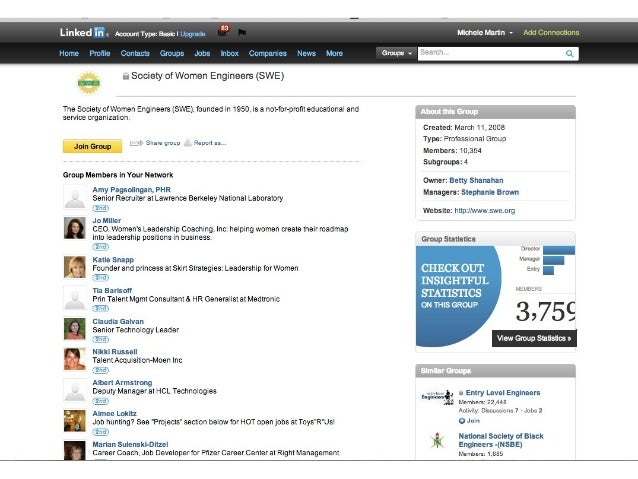Open manager Stephanie Brown's profile
Image resolution: width=638 pixels, height=479 pixels.
[x=490, y=192]
